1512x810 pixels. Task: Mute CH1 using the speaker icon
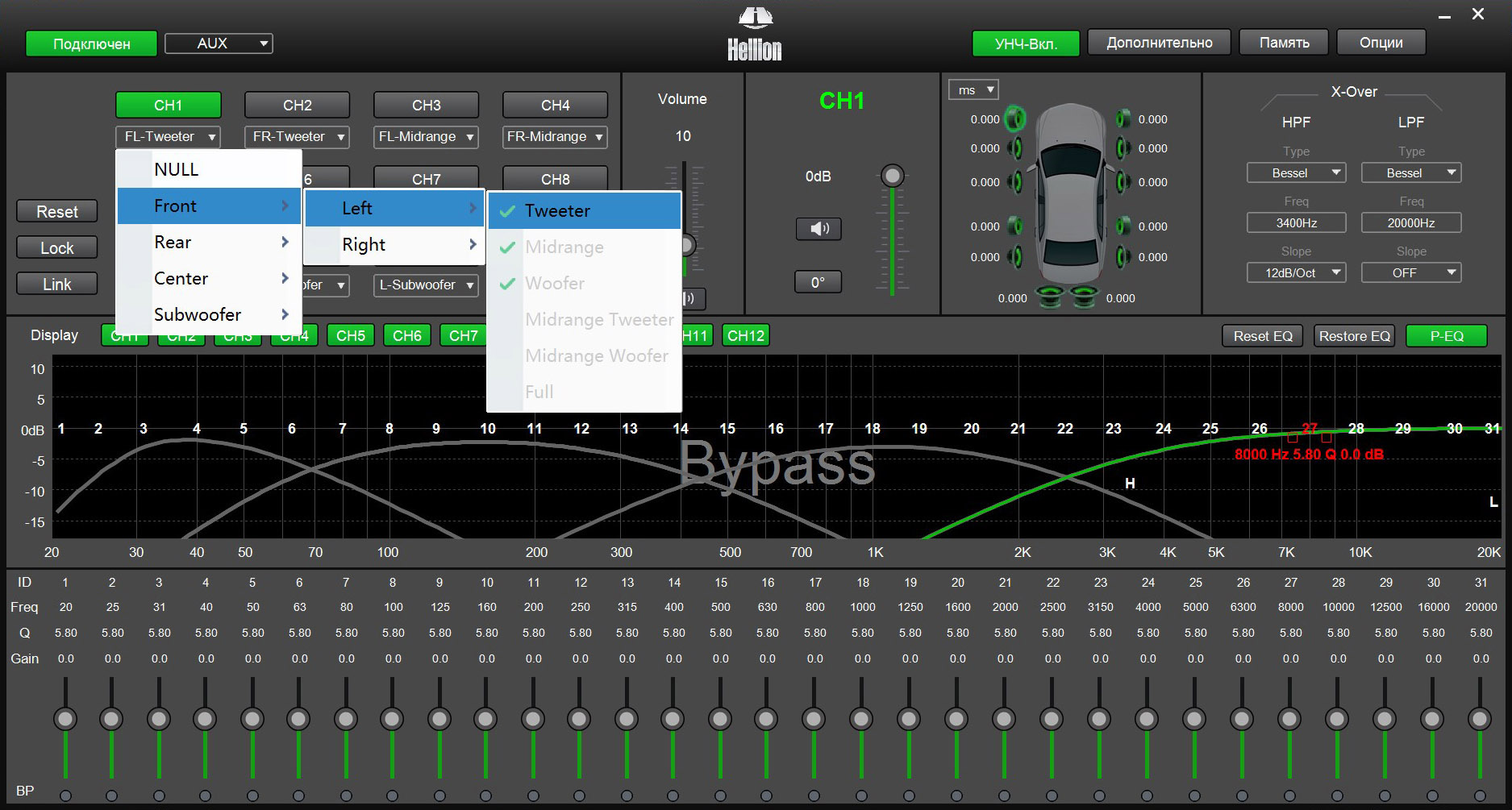click(818, 229)
